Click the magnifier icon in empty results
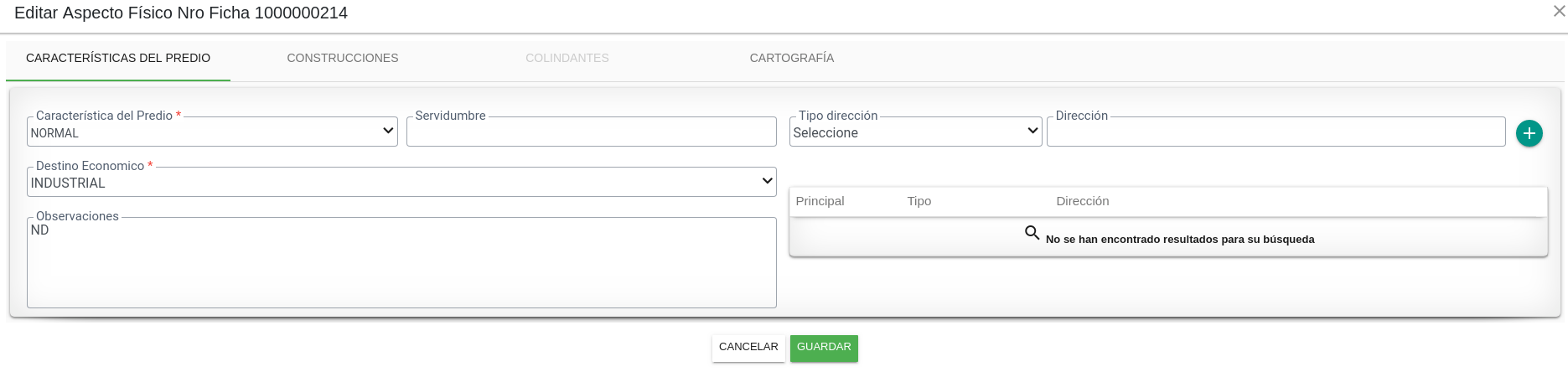The height and width of the screenshot is (372, 1568). pos(1032,233)
